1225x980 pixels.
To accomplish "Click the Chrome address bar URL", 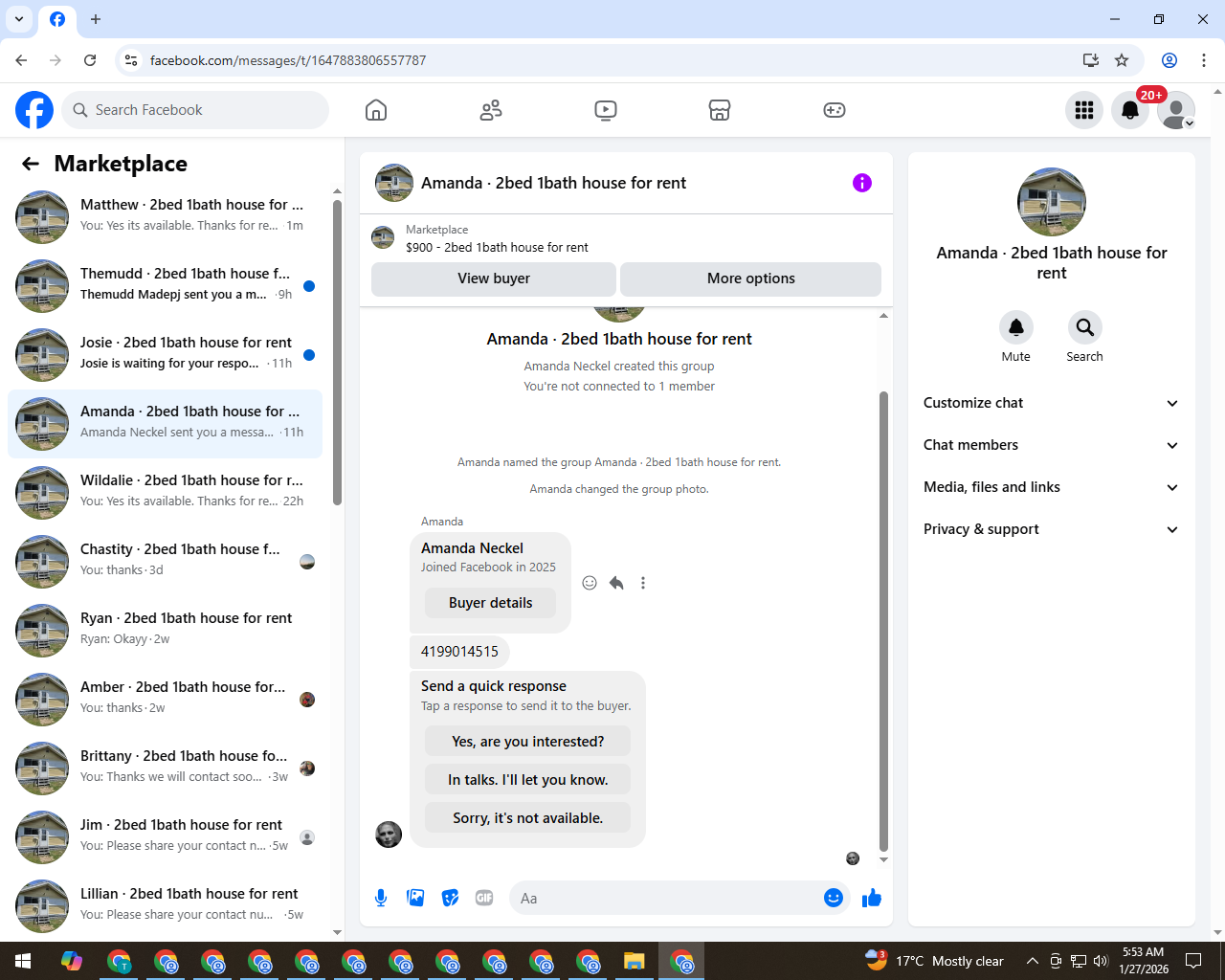I will (x=288, y=60).
